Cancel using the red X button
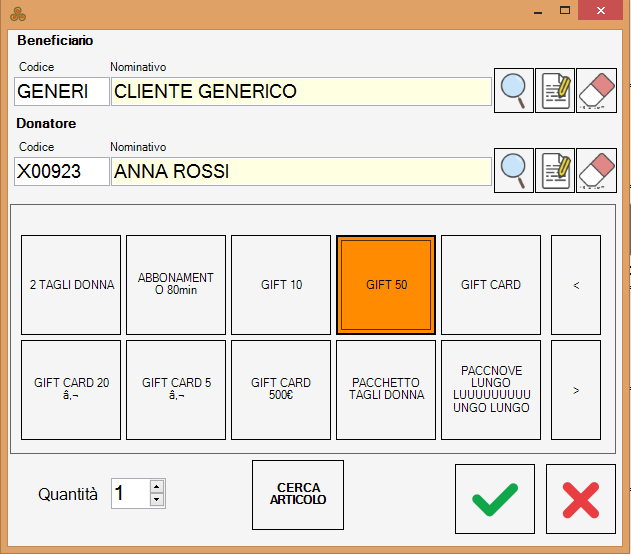Viewport: 631px width, 554px height. 581,498
